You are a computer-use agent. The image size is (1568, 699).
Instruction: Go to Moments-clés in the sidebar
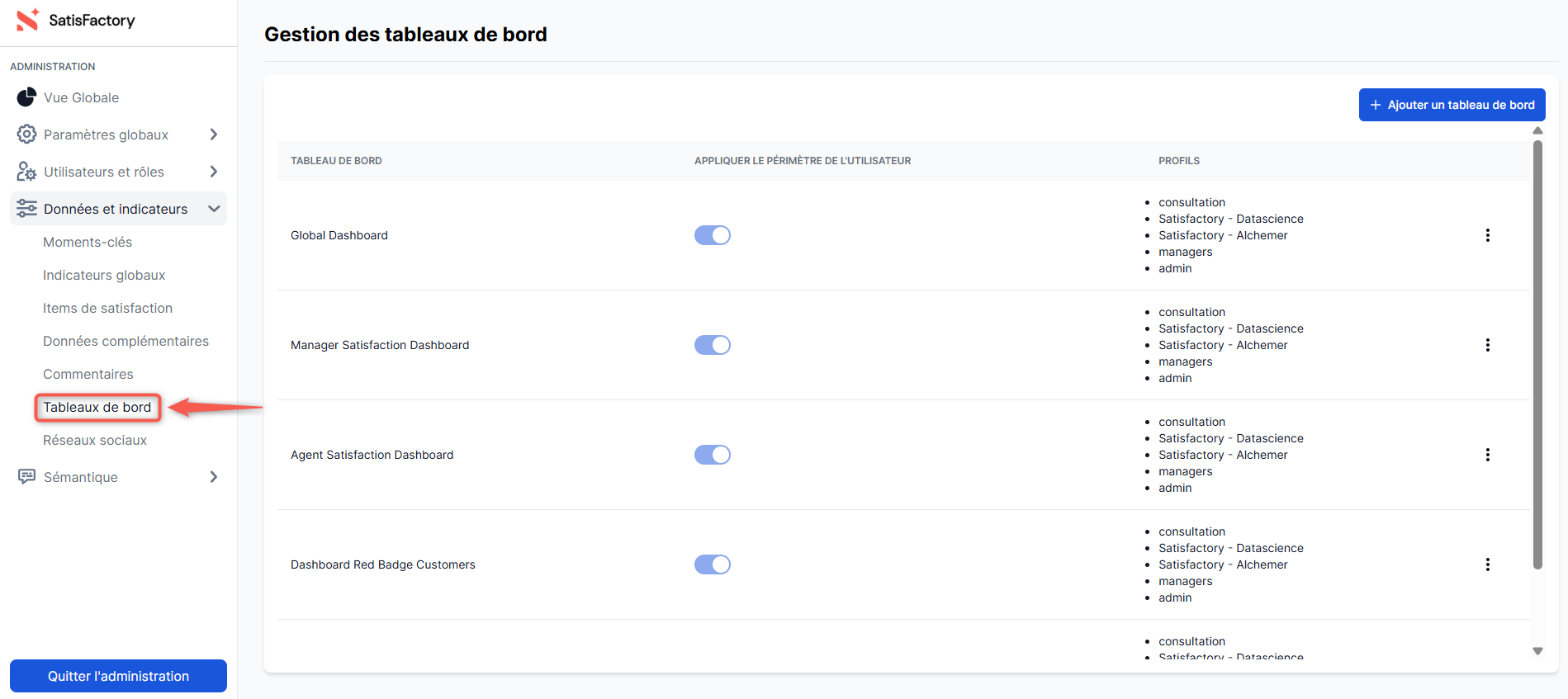88,242
